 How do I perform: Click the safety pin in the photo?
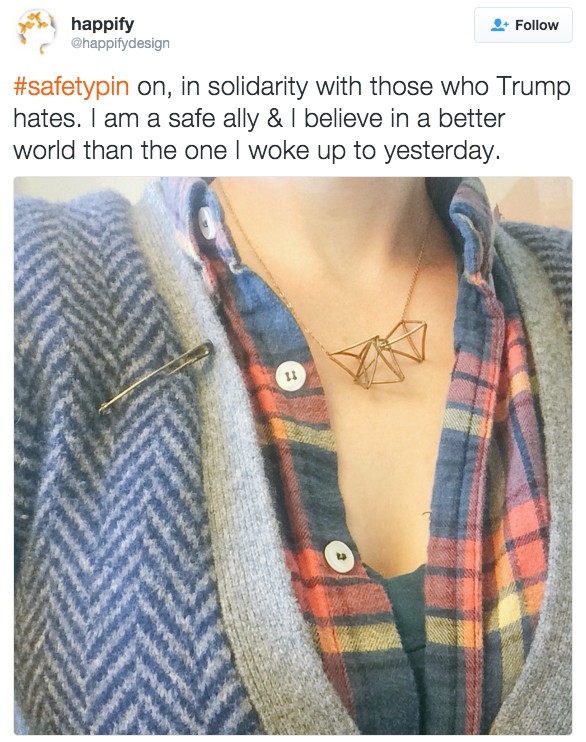point(157,377)
